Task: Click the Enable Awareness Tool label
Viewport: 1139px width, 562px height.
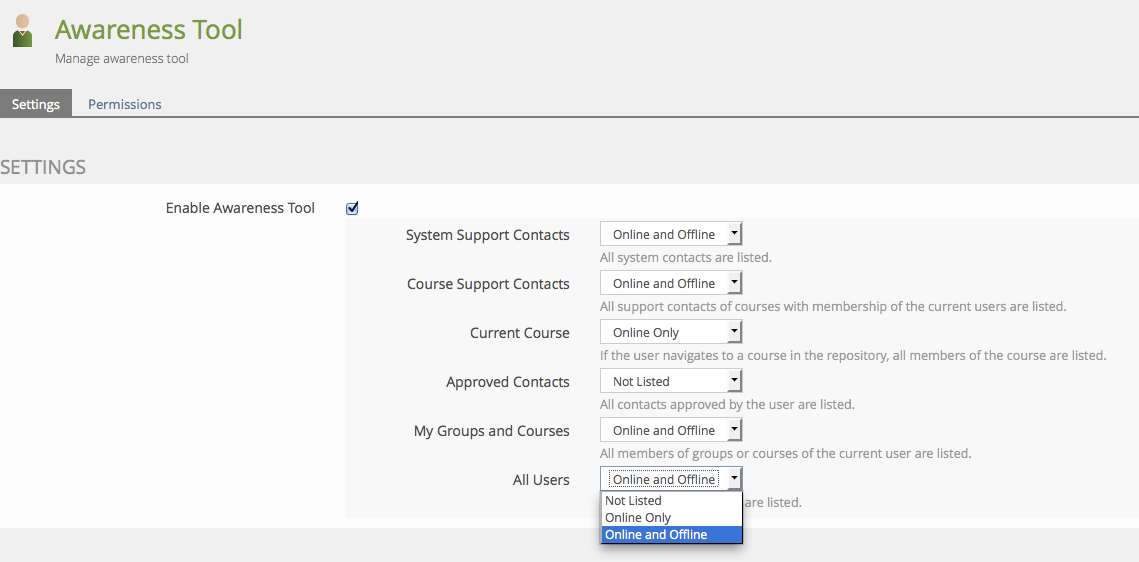Action: click(240, 208)
